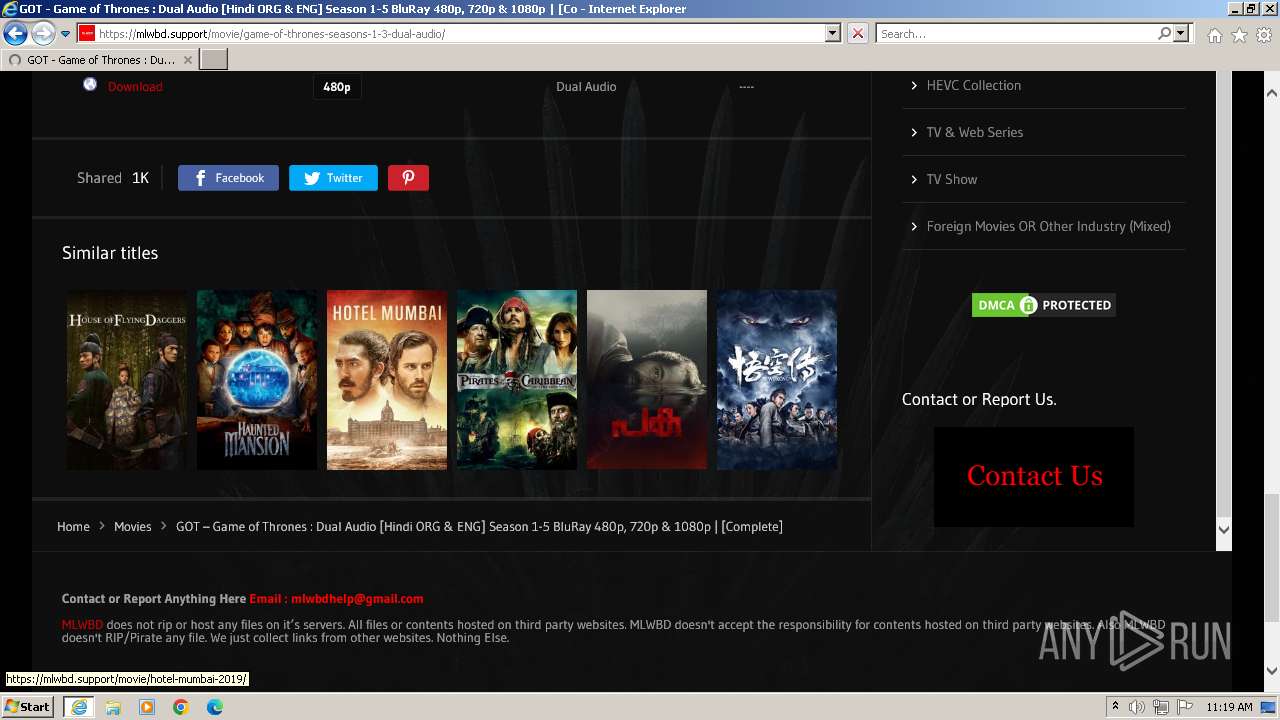Open the address bar autocomplete dropdown
1280x720 pixels.
click(833, 34)
